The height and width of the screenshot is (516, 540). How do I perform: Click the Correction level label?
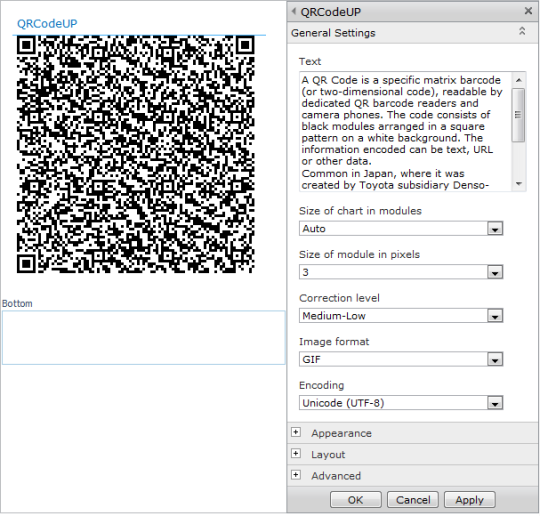[x=339, y=298]
